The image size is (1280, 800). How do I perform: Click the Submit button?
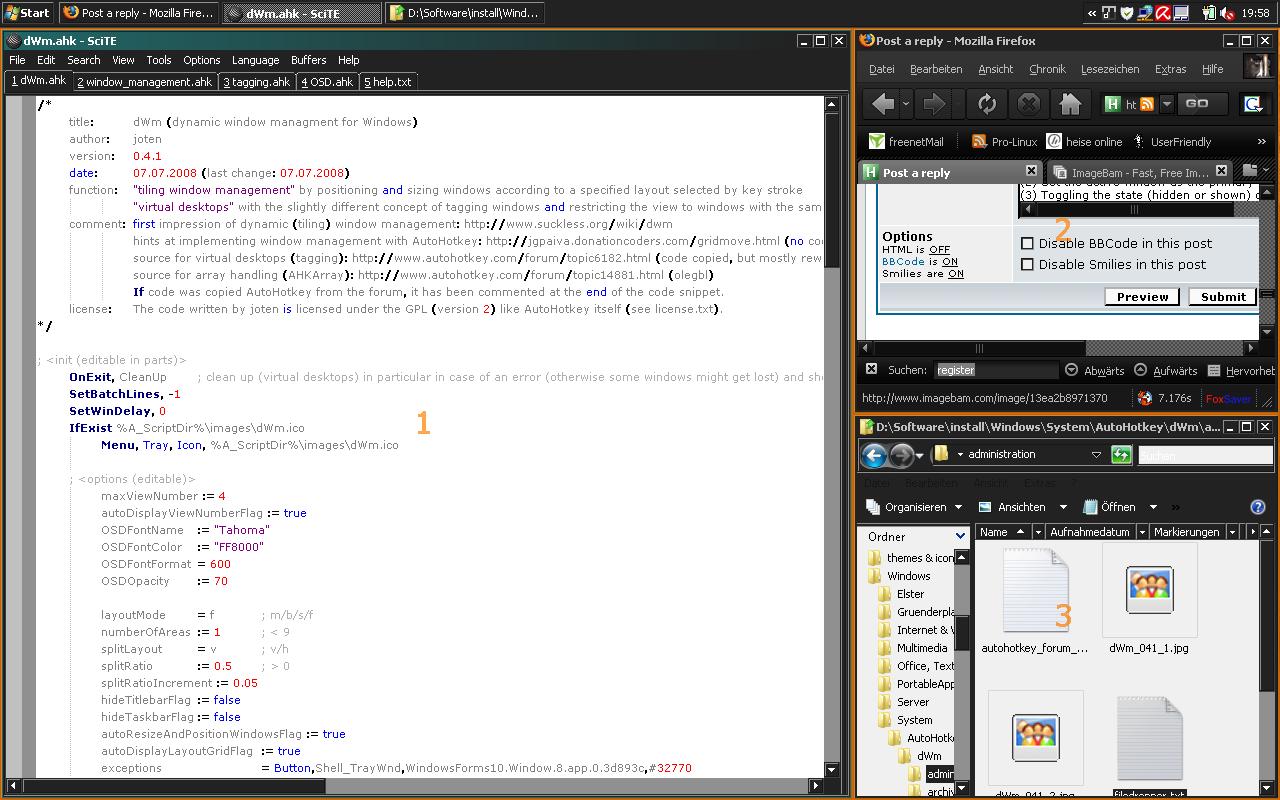(x=1222, y=297)
